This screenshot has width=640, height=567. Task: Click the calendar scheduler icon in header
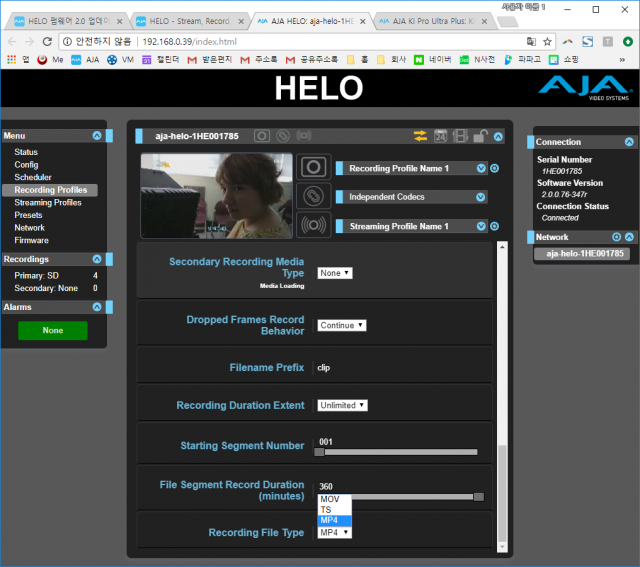[440, 136]
